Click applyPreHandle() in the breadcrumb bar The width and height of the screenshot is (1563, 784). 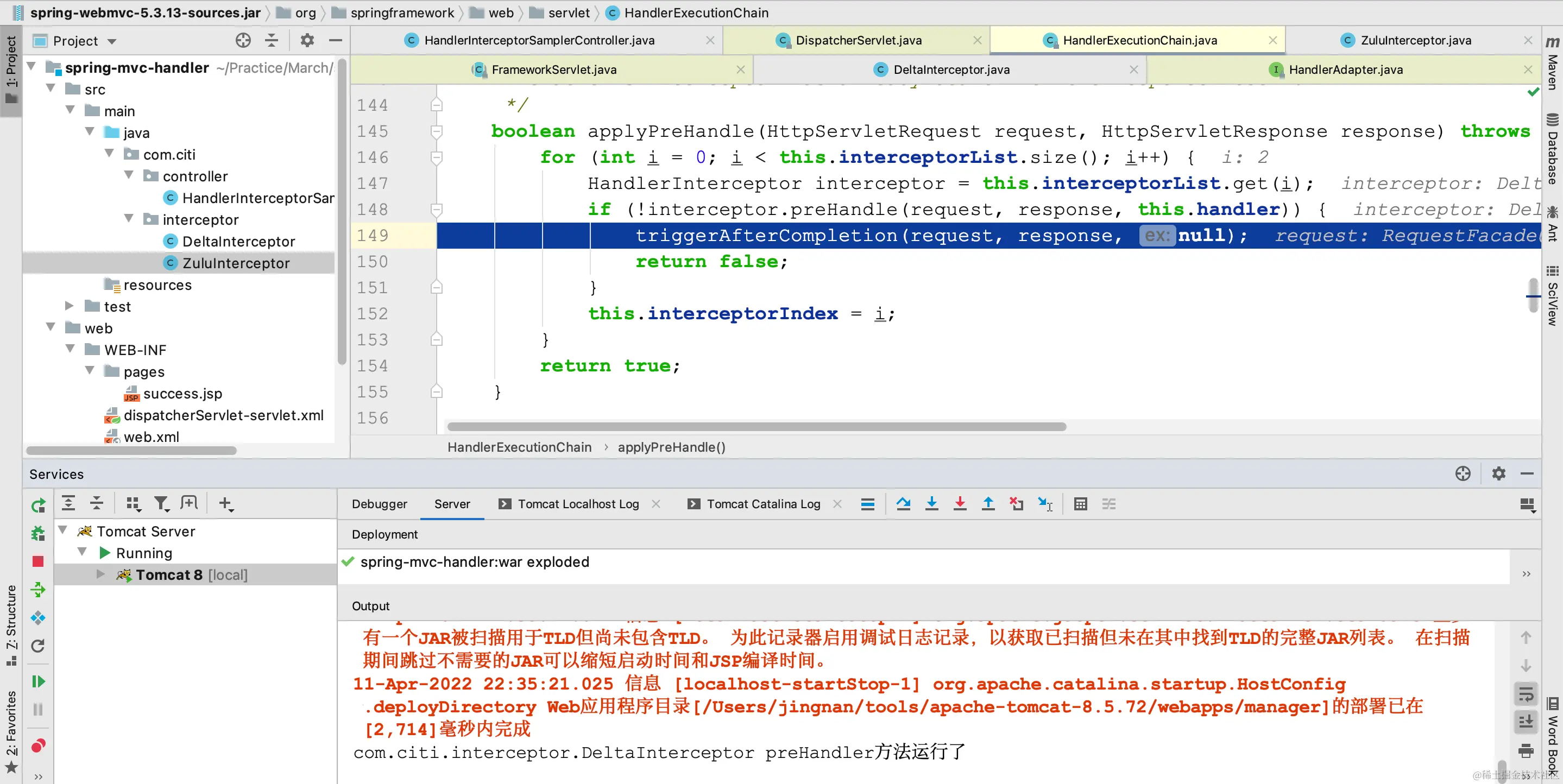pos(671,447)
